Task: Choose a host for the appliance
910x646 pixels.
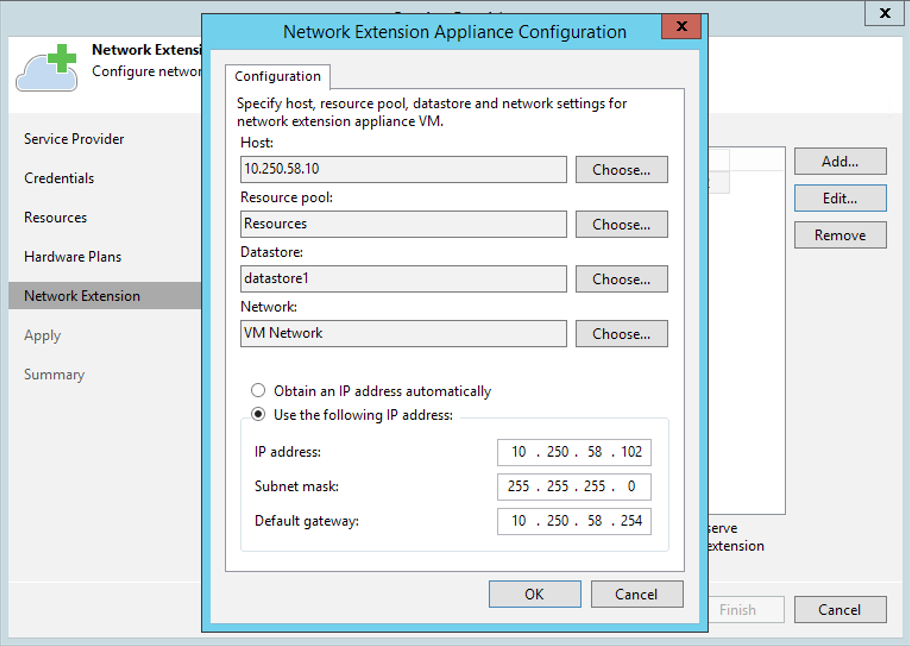Action: [x=622, y=169]
